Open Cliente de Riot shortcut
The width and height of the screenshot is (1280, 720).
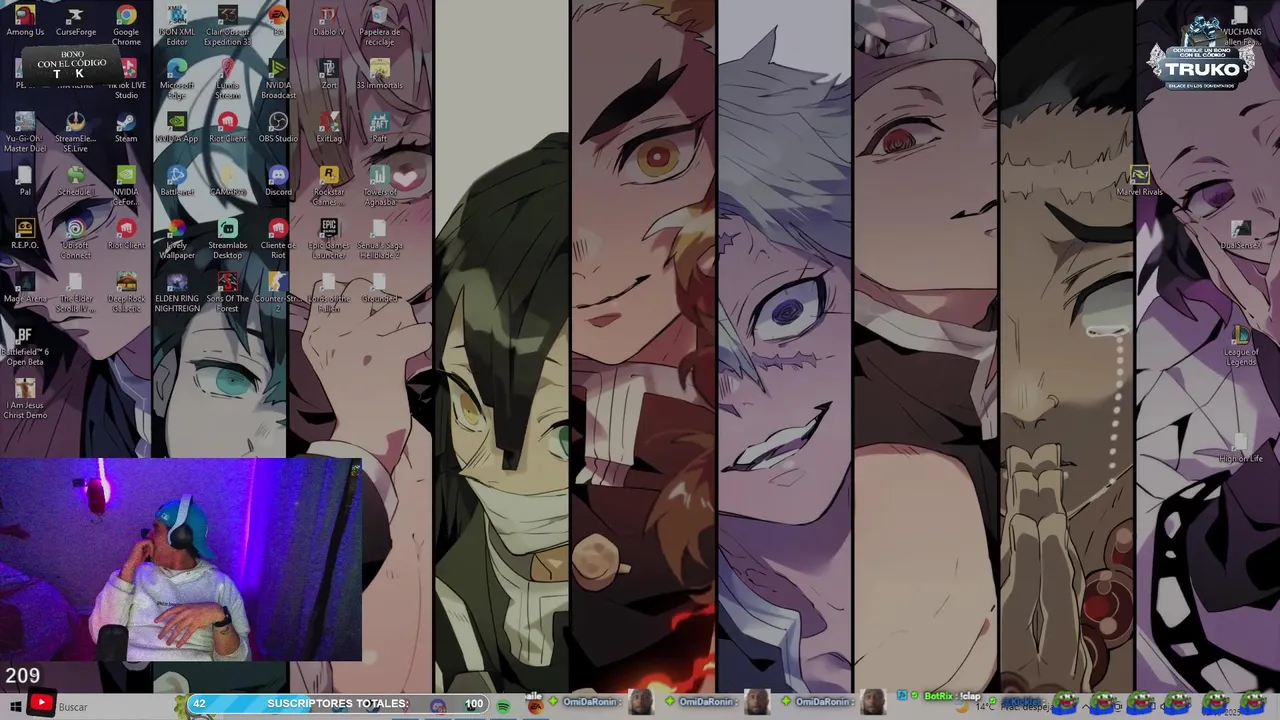click(278, 239)
